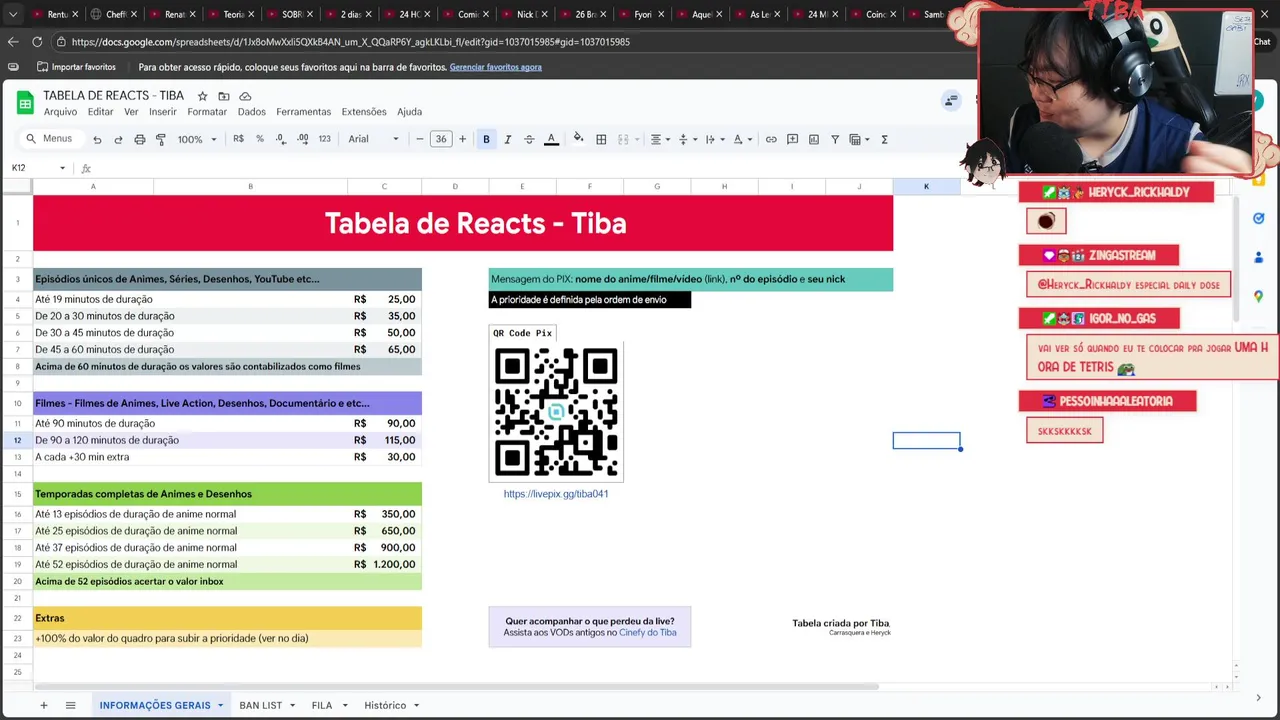
Task: Click Importar favoritos bookmark
Action: 76,67
